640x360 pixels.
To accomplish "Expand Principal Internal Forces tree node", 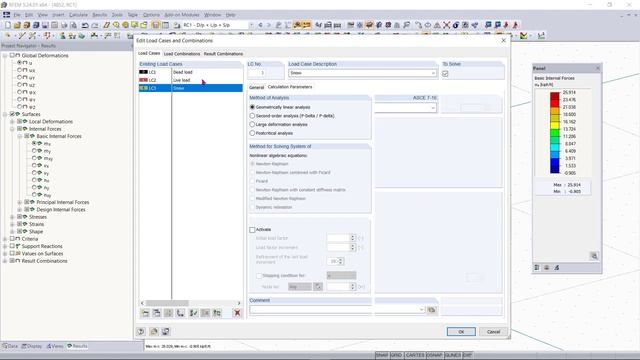I will pyautogui.click(x=20, y=202).
